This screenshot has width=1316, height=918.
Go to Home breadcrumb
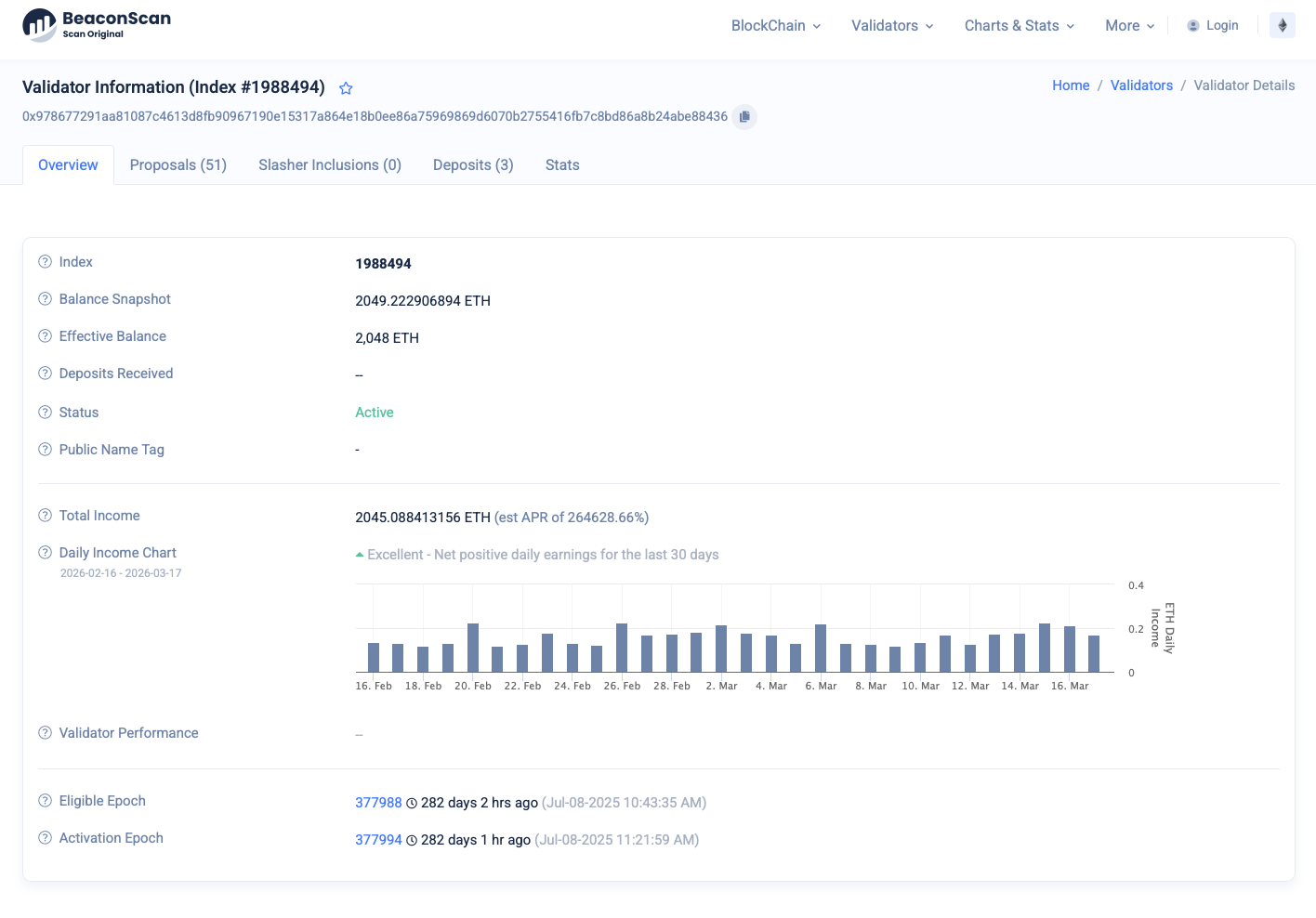click(1071, 85)
